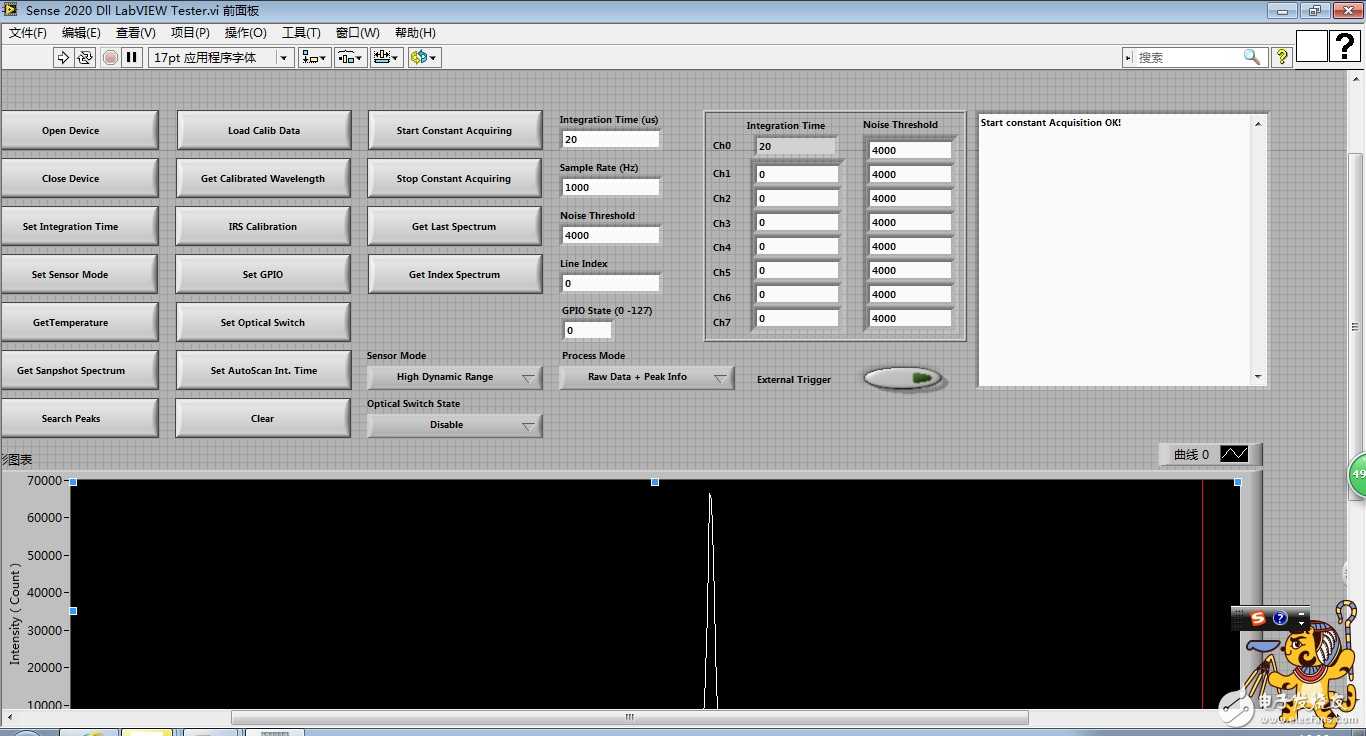Click the Get Sanpshot Spectrum button

pos(78,370)
